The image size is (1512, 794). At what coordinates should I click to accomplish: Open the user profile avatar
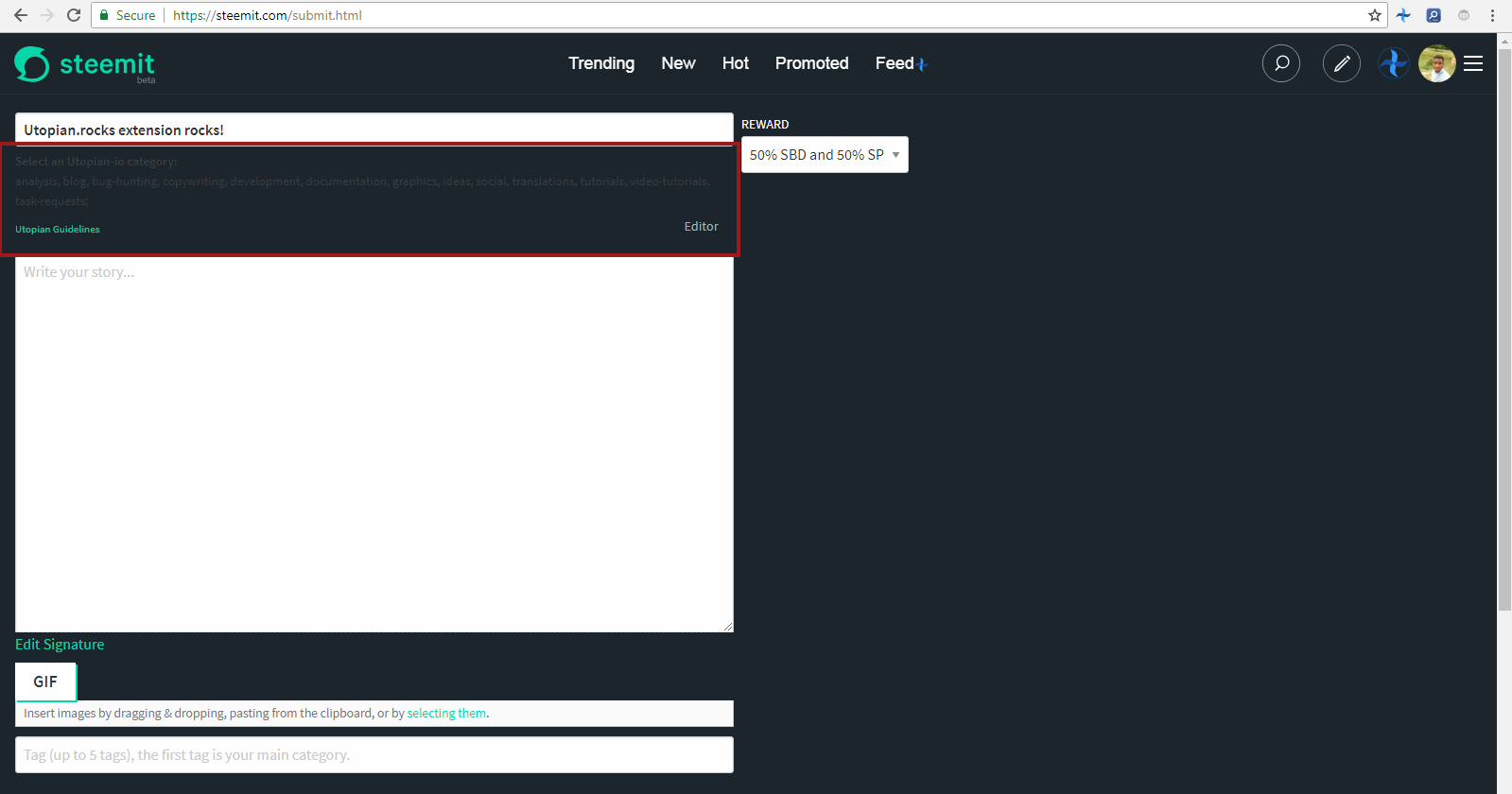point(1436,63)
